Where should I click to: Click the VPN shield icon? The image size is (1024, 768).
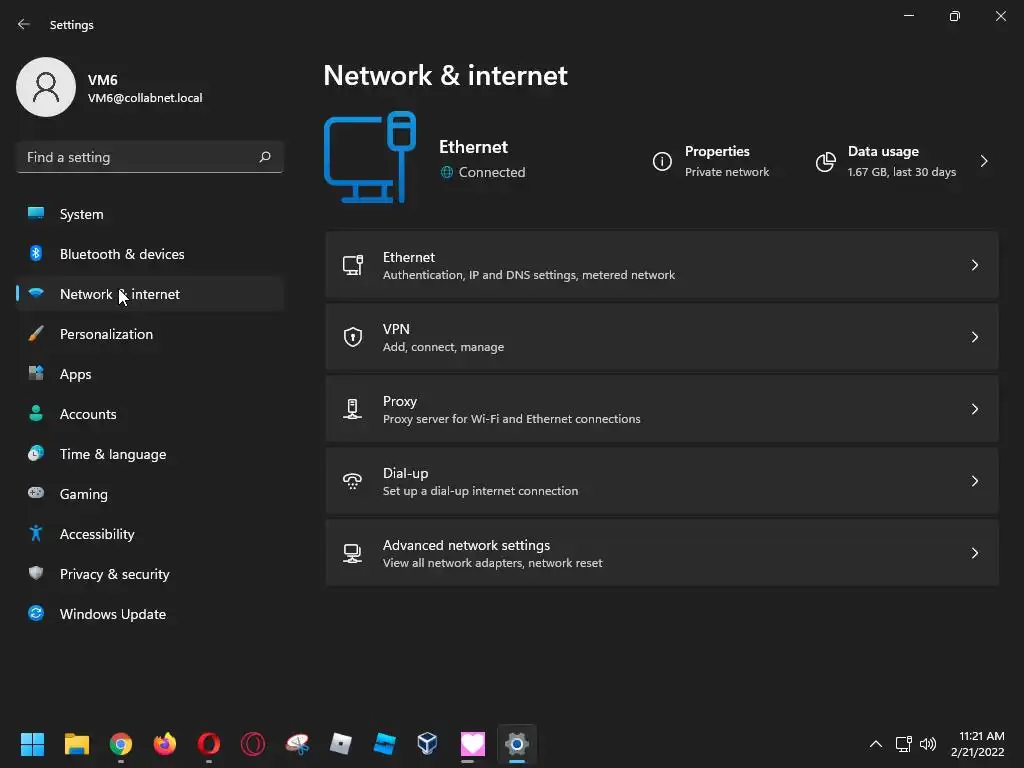coord(352,337)
